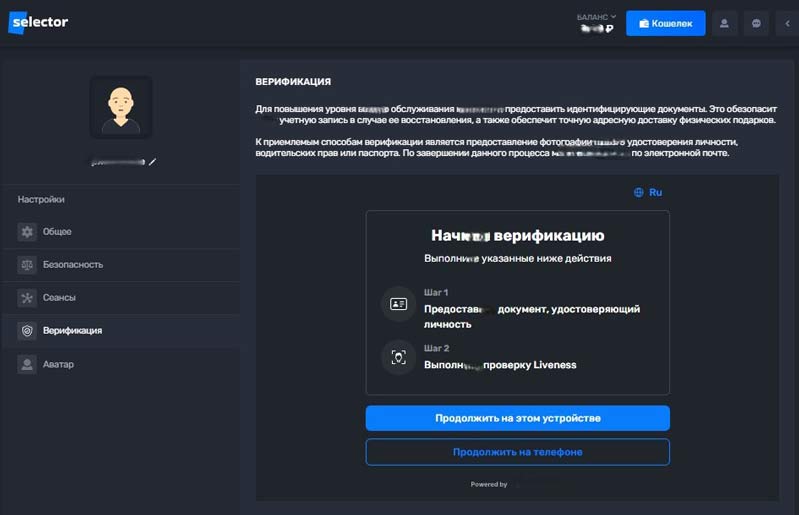Viewport: 799px width, 515px height.
Task: Click the Шаг 1 label
Action: tap(436, 292)
